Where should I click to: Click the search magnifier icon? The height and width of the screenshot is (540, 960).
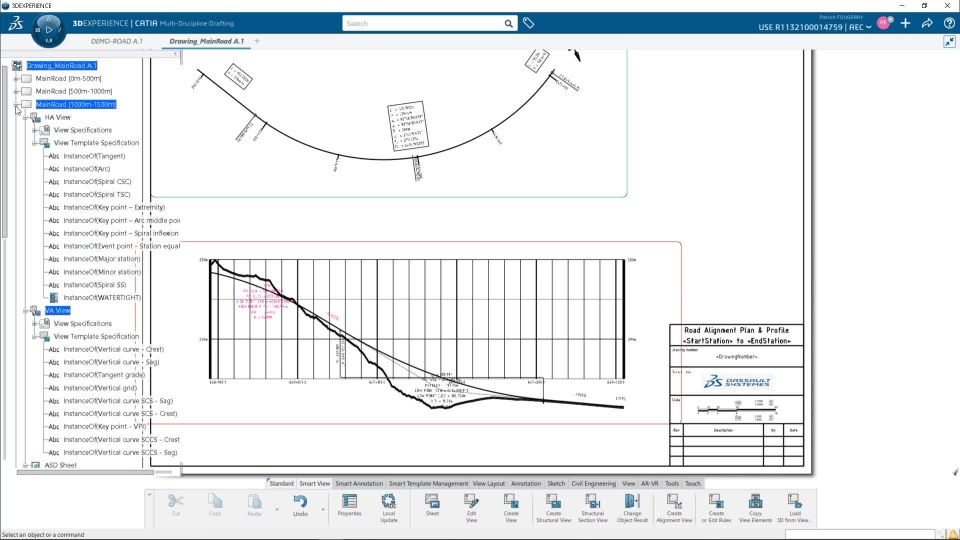pos(508,23)
